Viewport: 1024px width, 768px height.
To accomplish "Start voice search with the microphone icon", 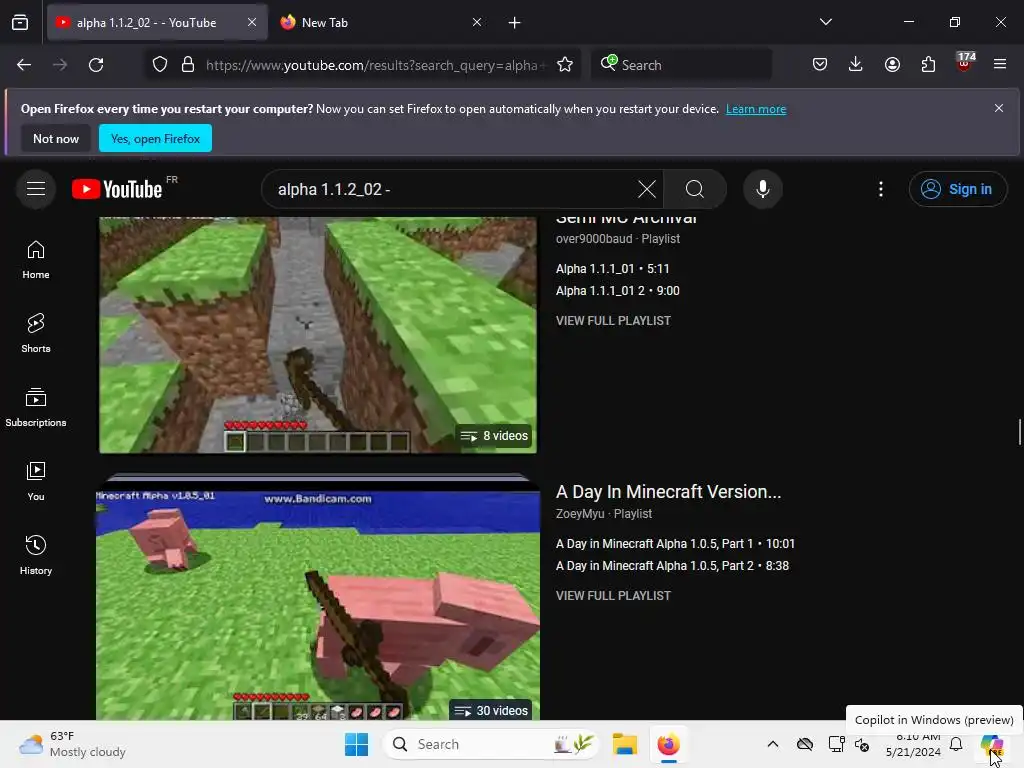I will [x=762, y=189].
